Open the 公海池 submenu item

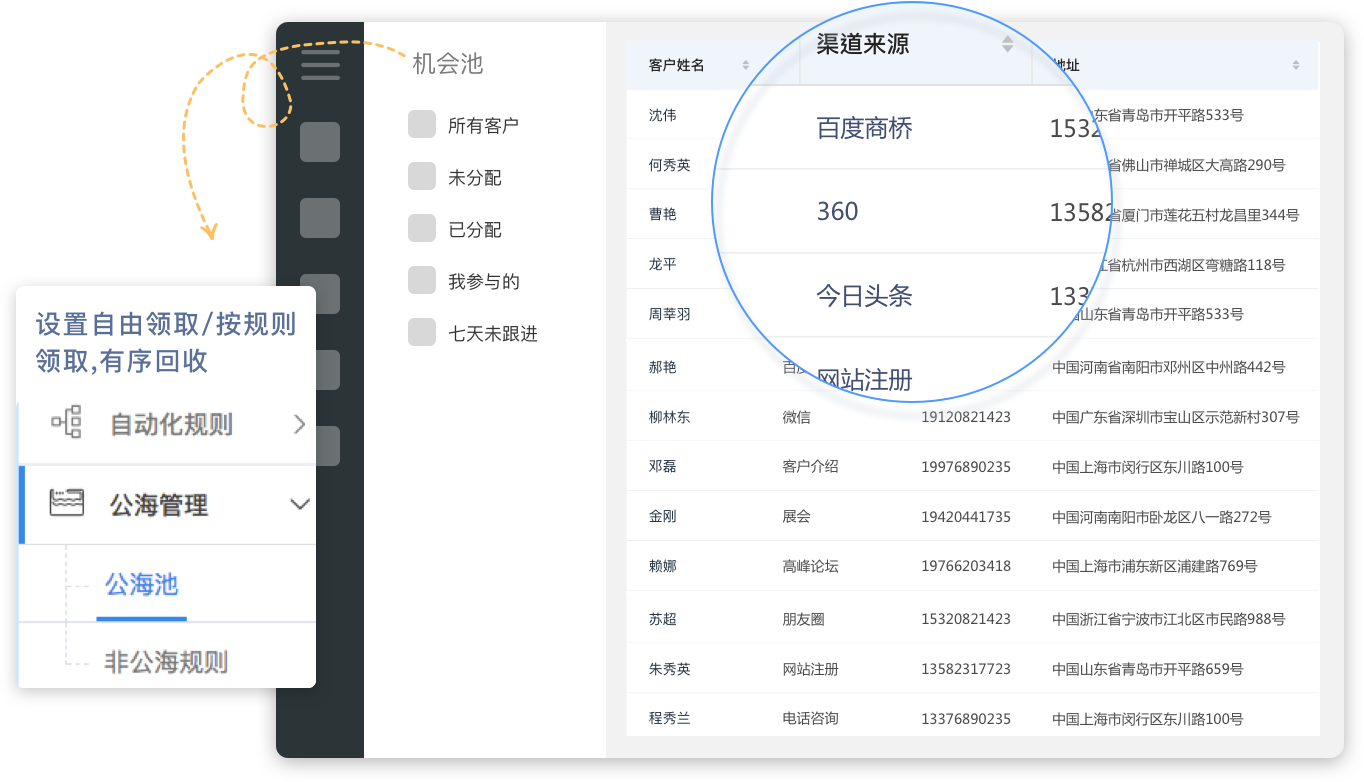click(141, 584)
